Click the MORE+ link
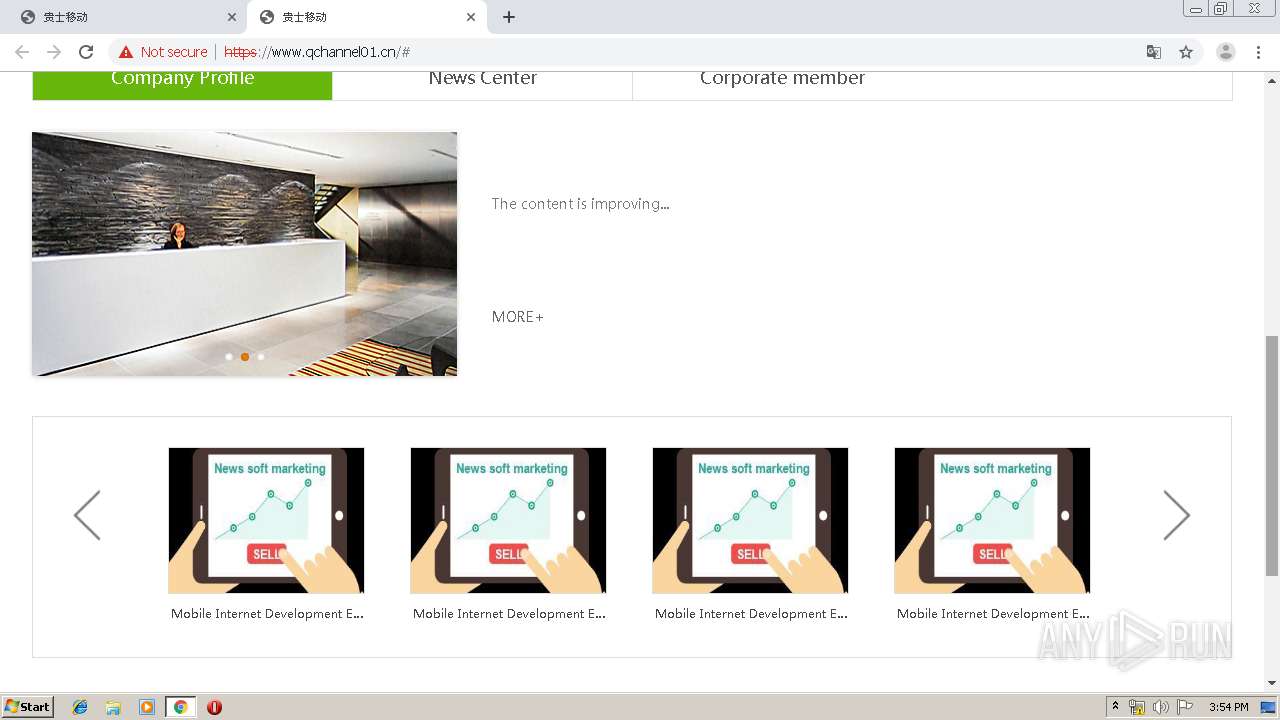 pyautogui.click(x=518, y=317)
